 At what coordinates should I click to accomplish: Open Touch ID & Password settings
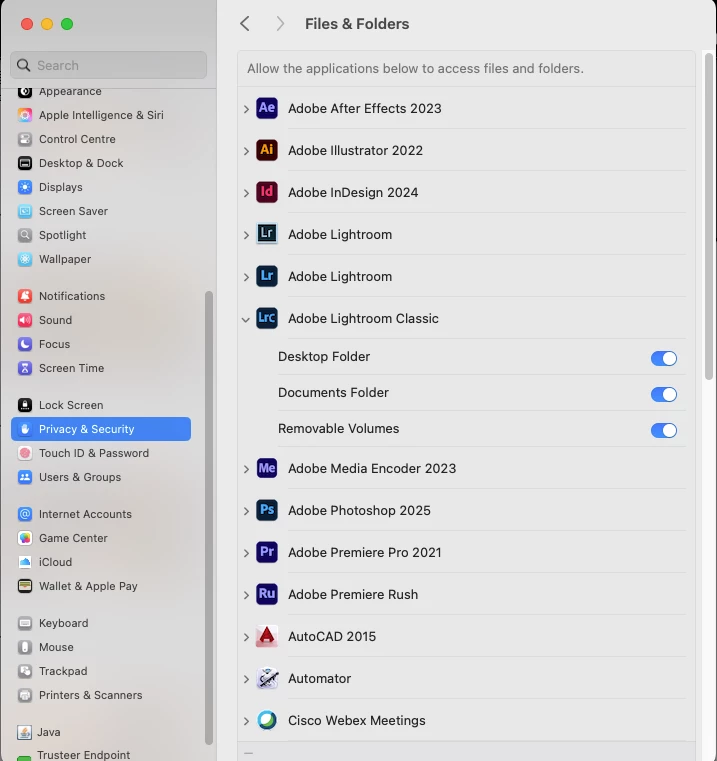coord(101,453)
